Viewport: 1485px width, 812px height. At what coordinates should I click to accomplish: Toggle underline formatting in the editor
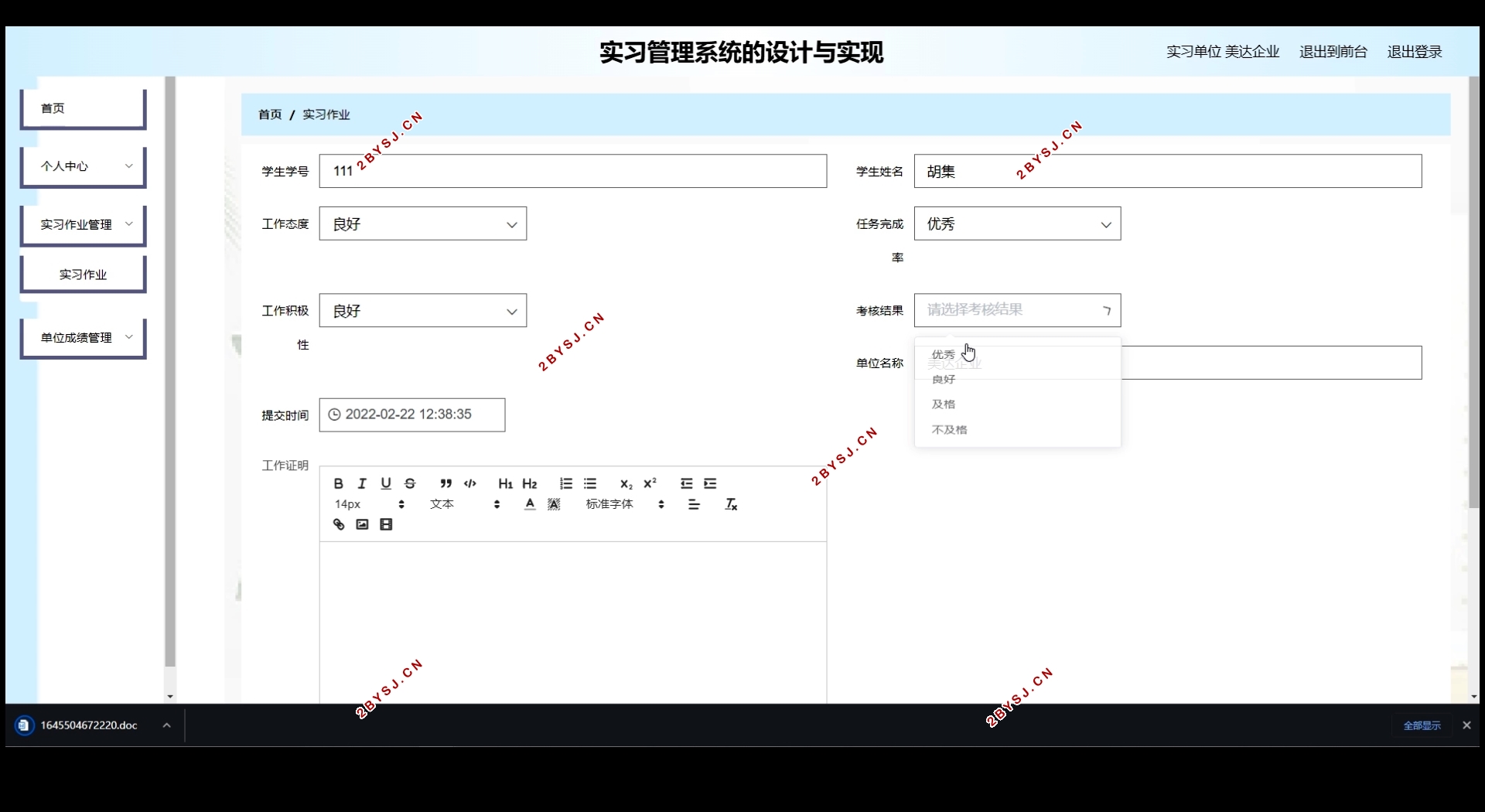tap(386, 483)
